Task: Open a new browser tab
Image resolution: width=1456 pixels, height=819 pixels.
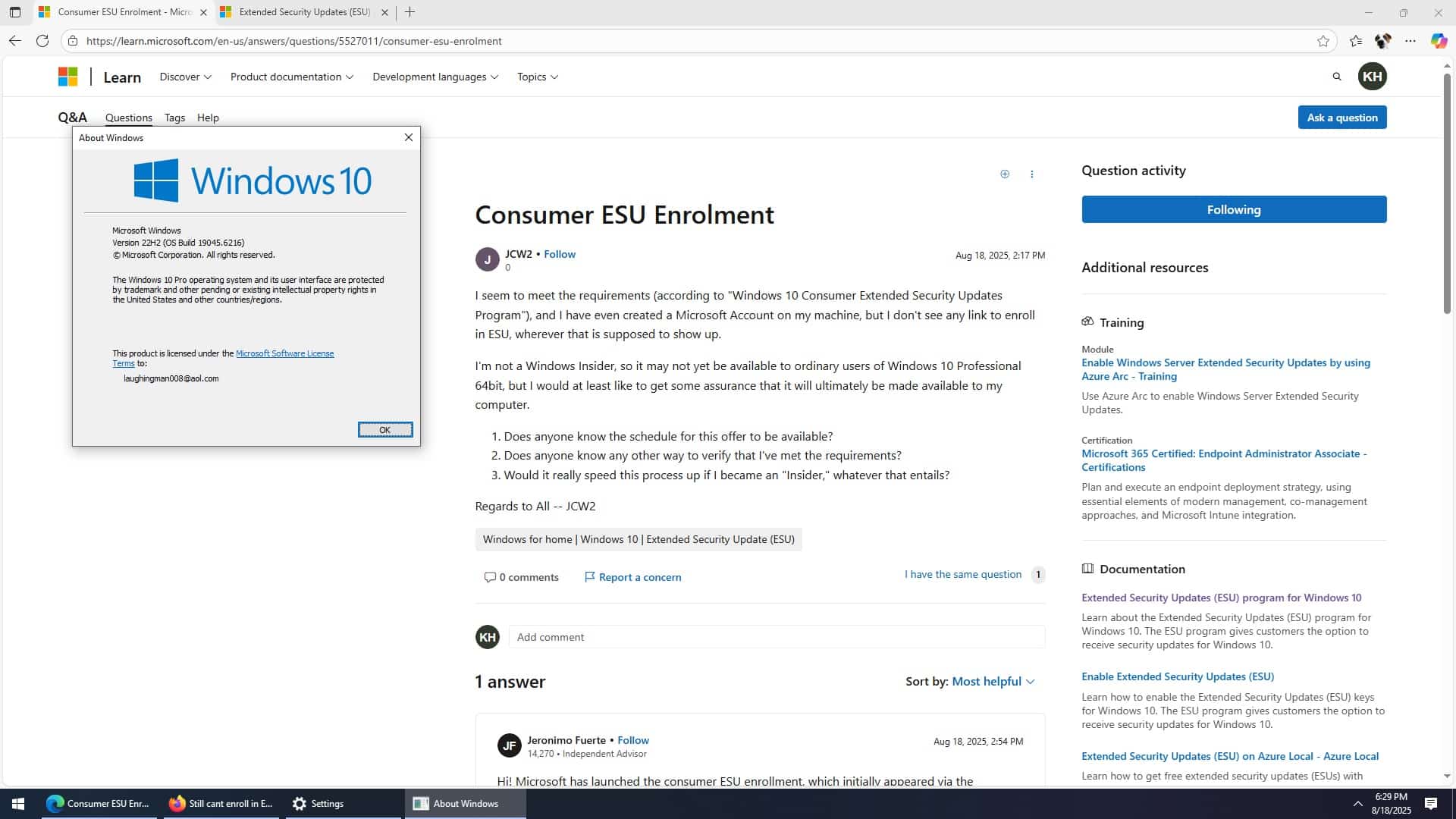Action: pyautogui.click(x=410, y=12)
